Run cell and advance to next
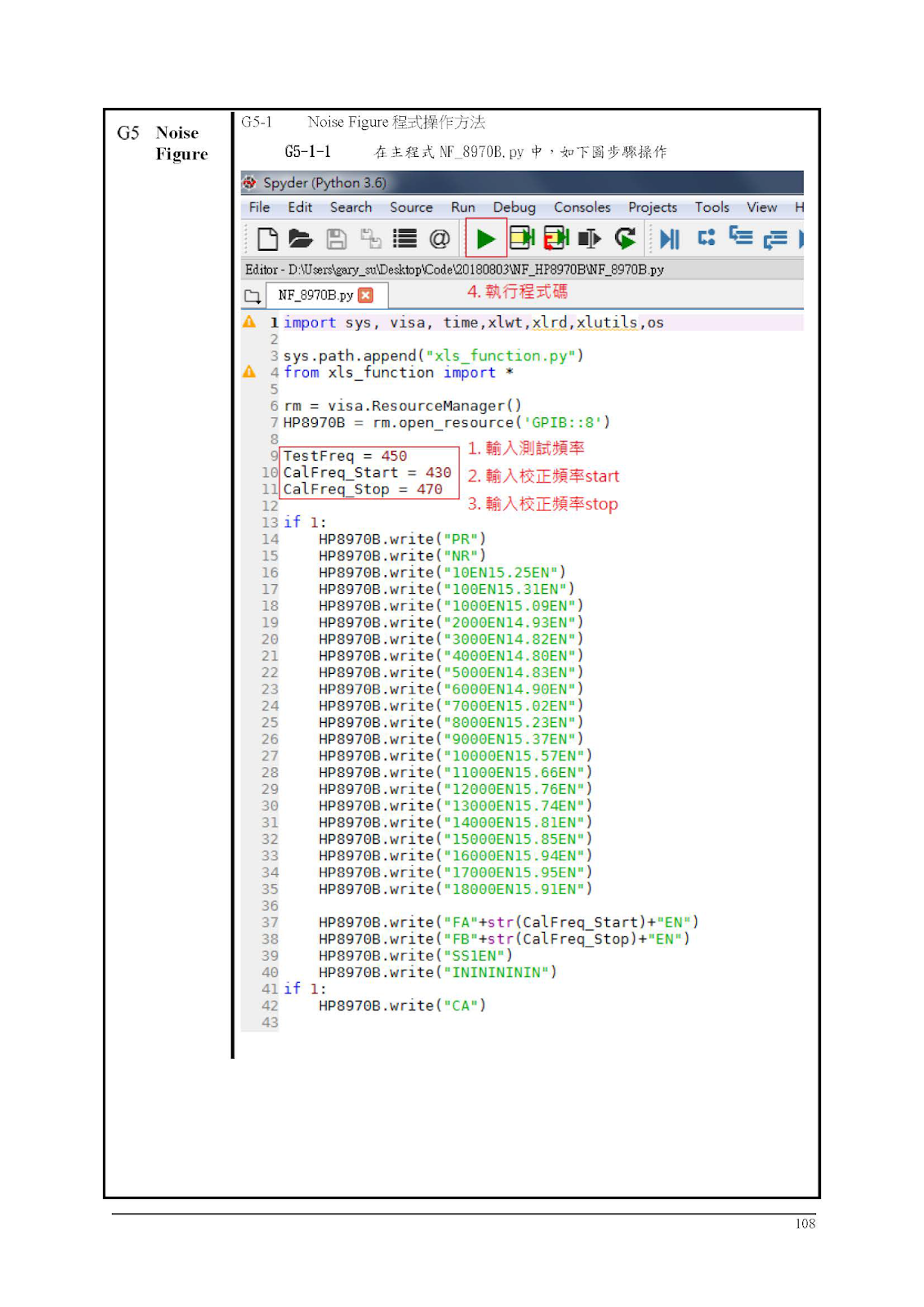The image size is (924, 1307). click(x=556, y=239)
